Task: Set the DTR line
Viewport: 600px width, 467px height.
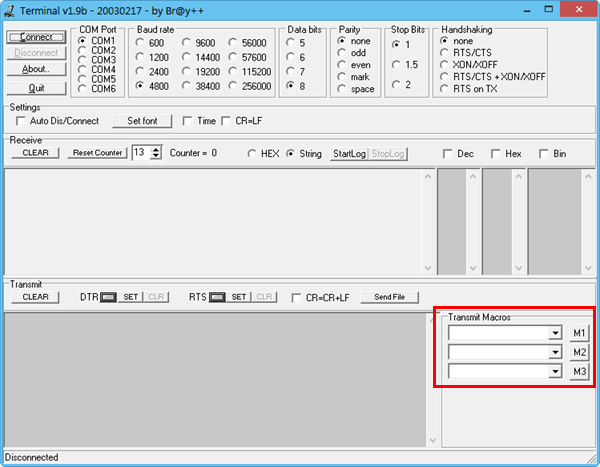Action: [x=130, y=297]
